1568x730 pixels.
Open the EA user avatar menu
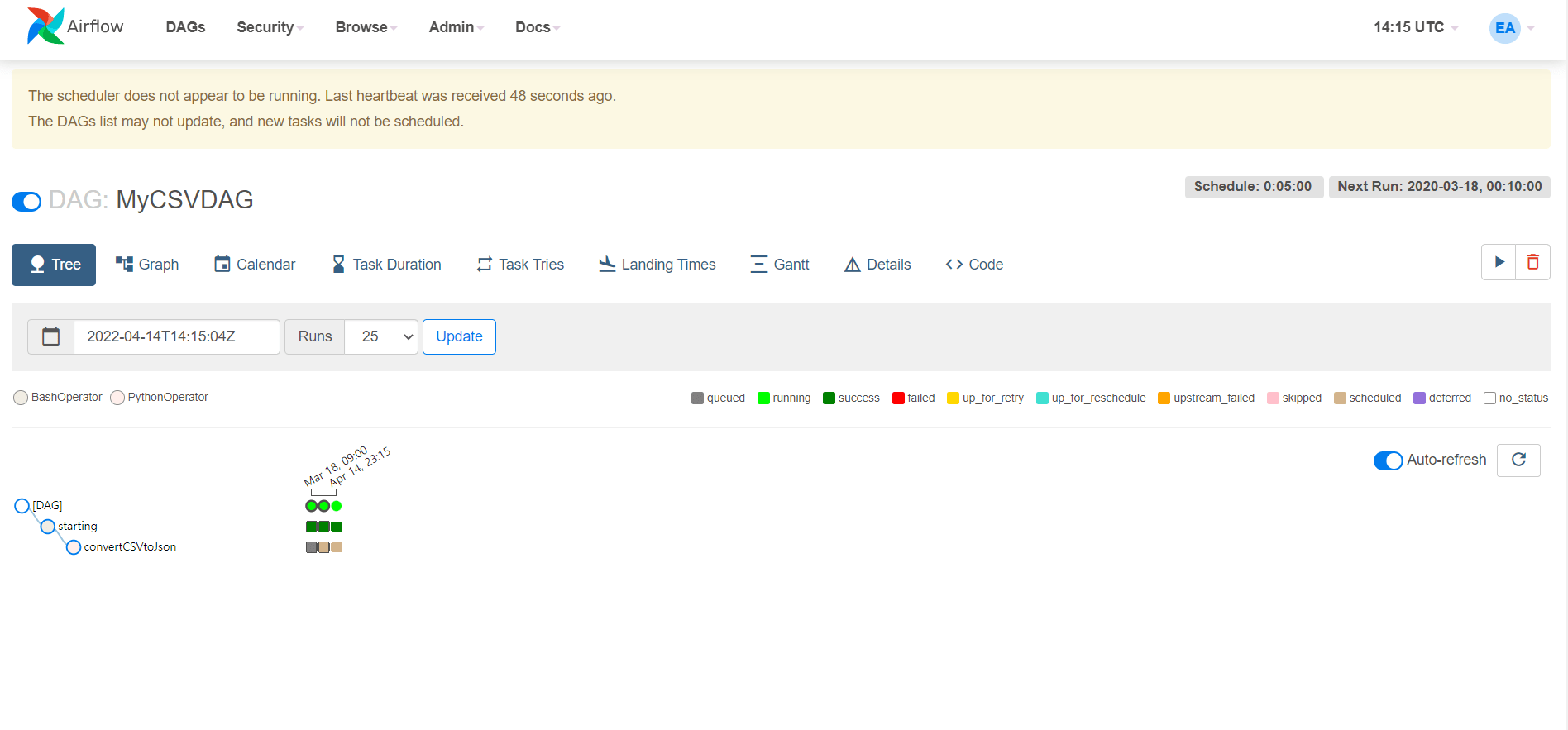(x=1505, y=28)
